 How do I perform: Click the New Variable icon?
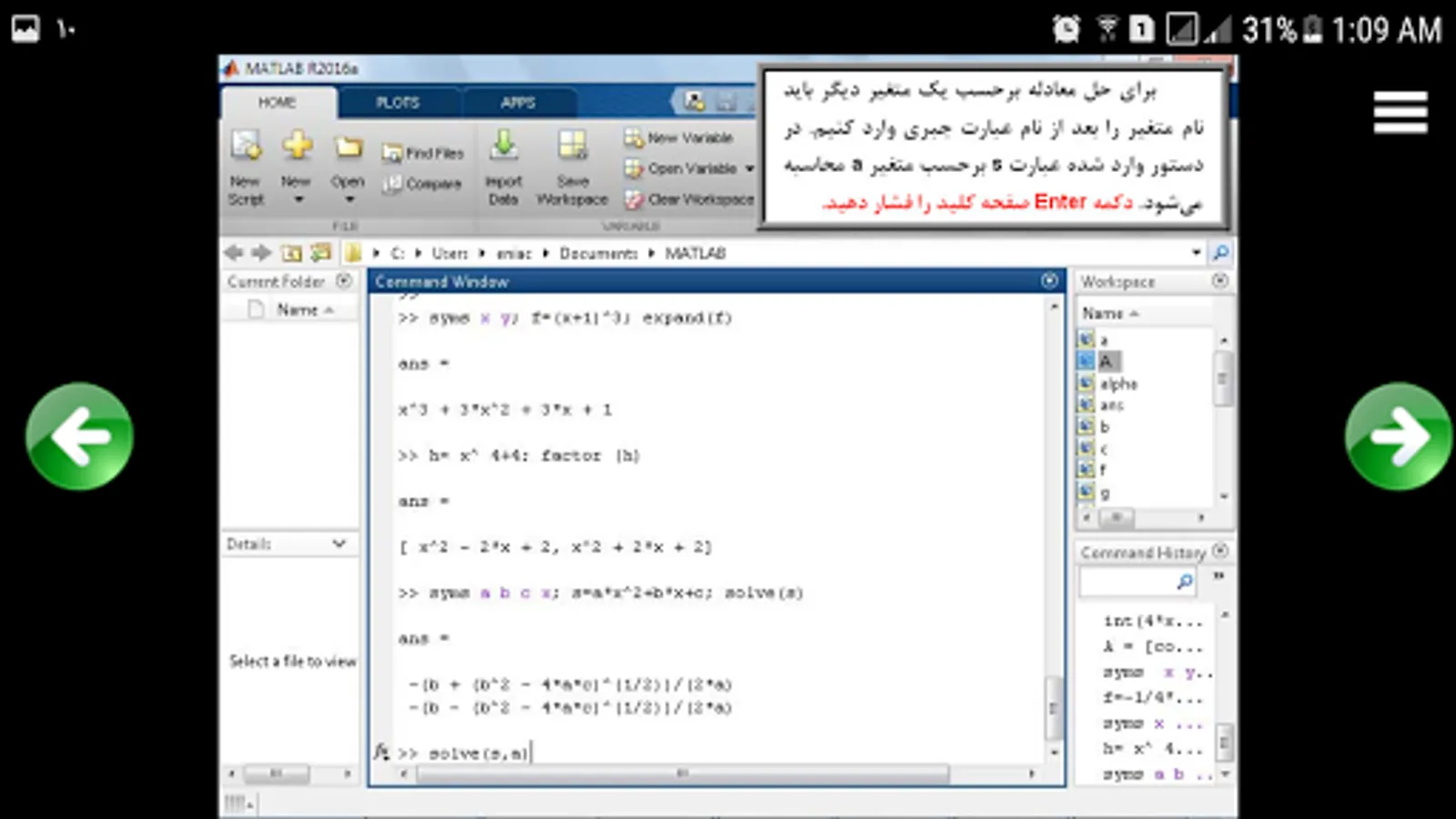tap(633, 137)
